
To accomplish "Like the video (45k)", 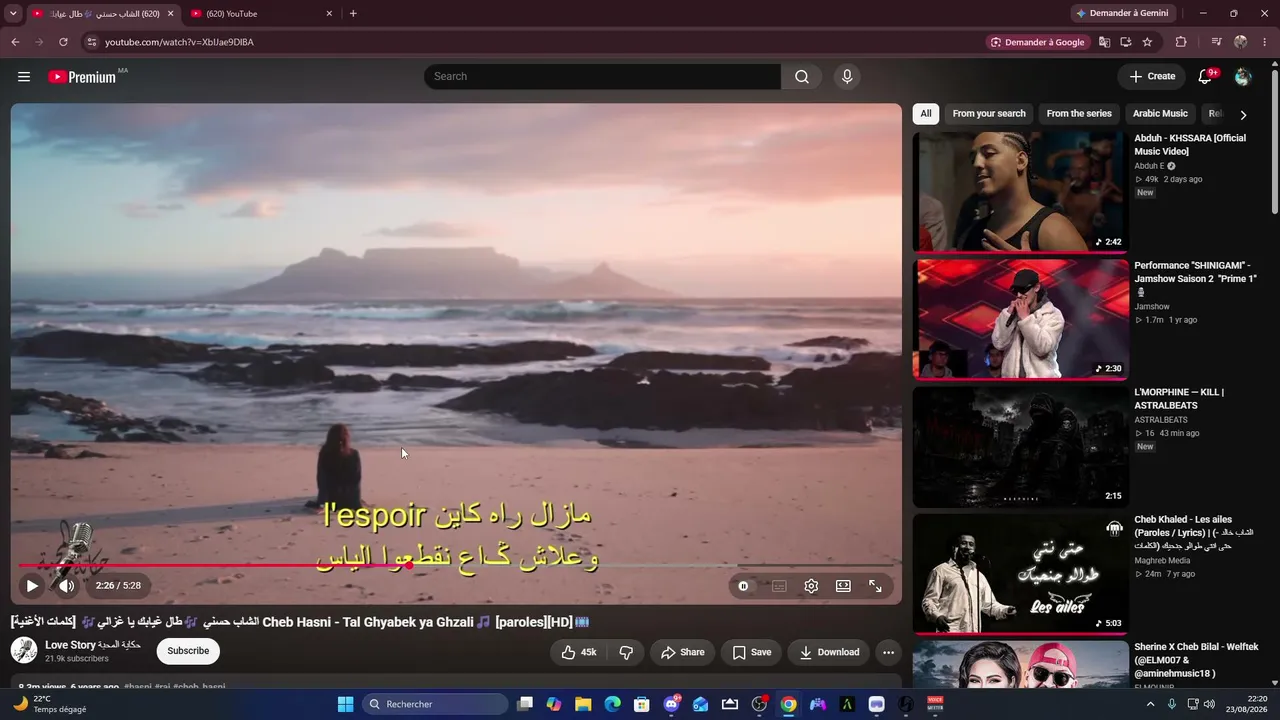I will [579, 652].
